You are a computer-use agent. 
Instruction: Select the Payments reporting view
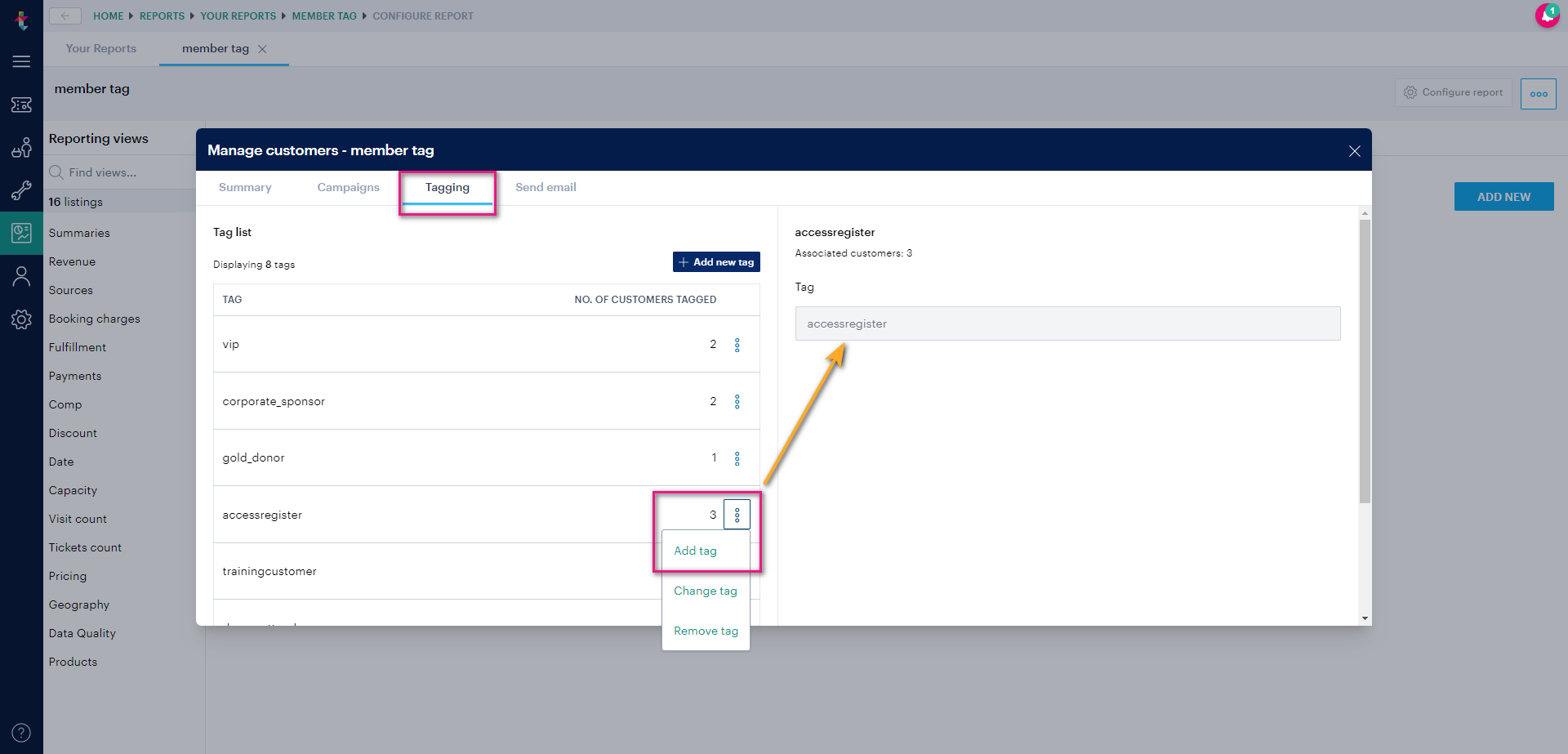pos(75,376)
